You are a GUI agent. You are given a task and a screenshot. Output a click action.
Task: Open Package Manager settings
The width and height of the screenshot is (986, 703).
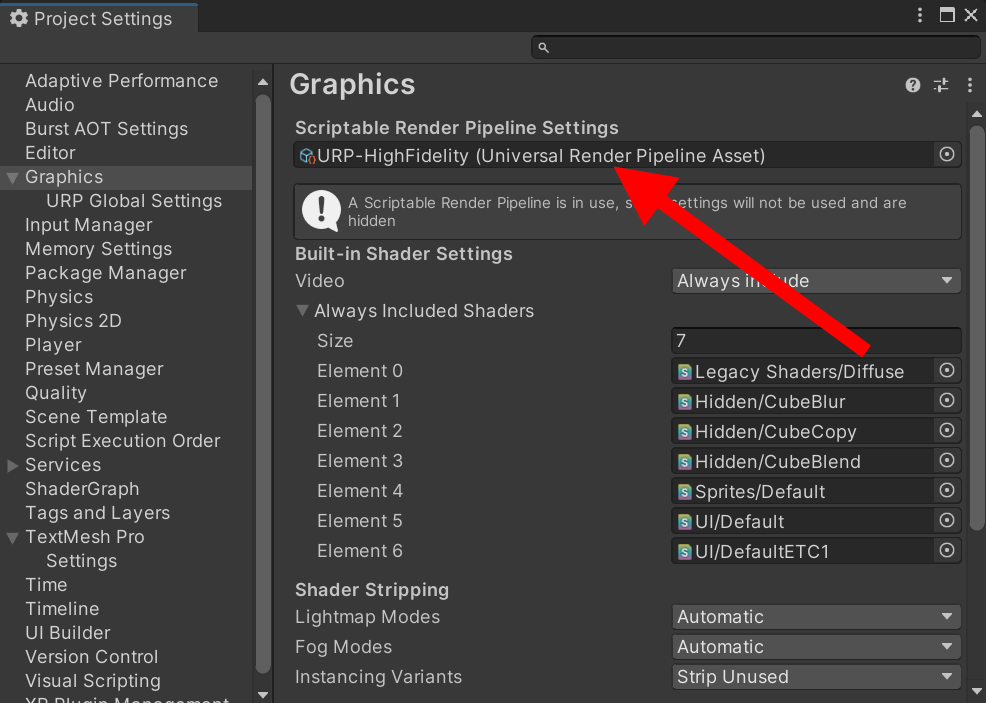coord(106,273)
